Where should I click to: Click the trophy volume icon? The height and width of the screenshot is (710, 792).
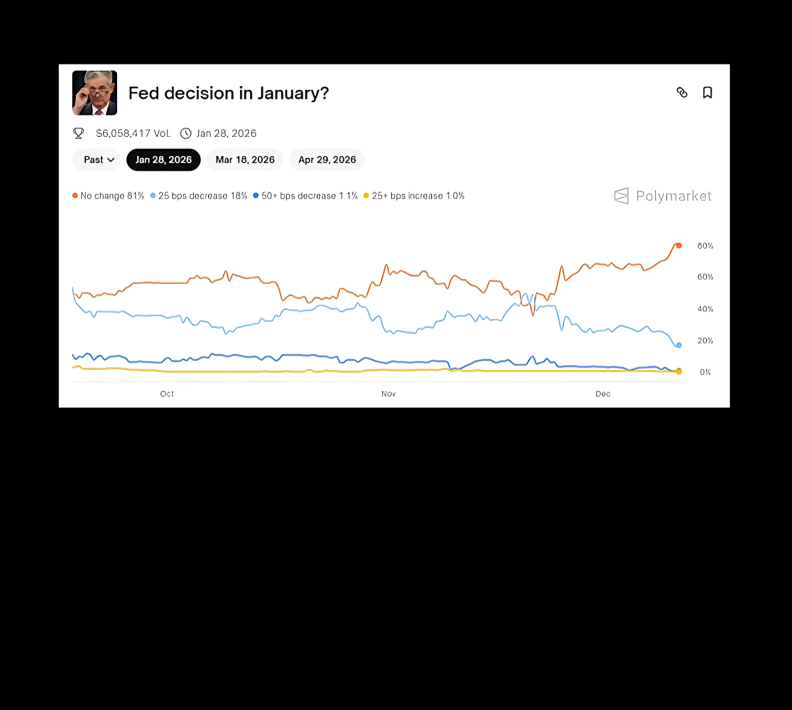[79, 133]
